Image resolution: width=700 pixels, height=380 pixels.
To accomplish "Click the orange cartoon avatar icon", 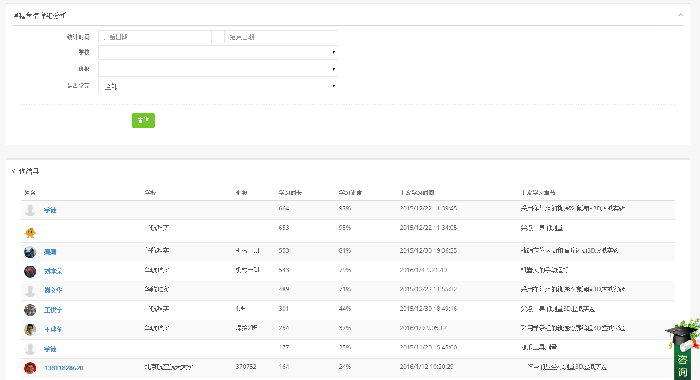I will click(x=30, y=233).
